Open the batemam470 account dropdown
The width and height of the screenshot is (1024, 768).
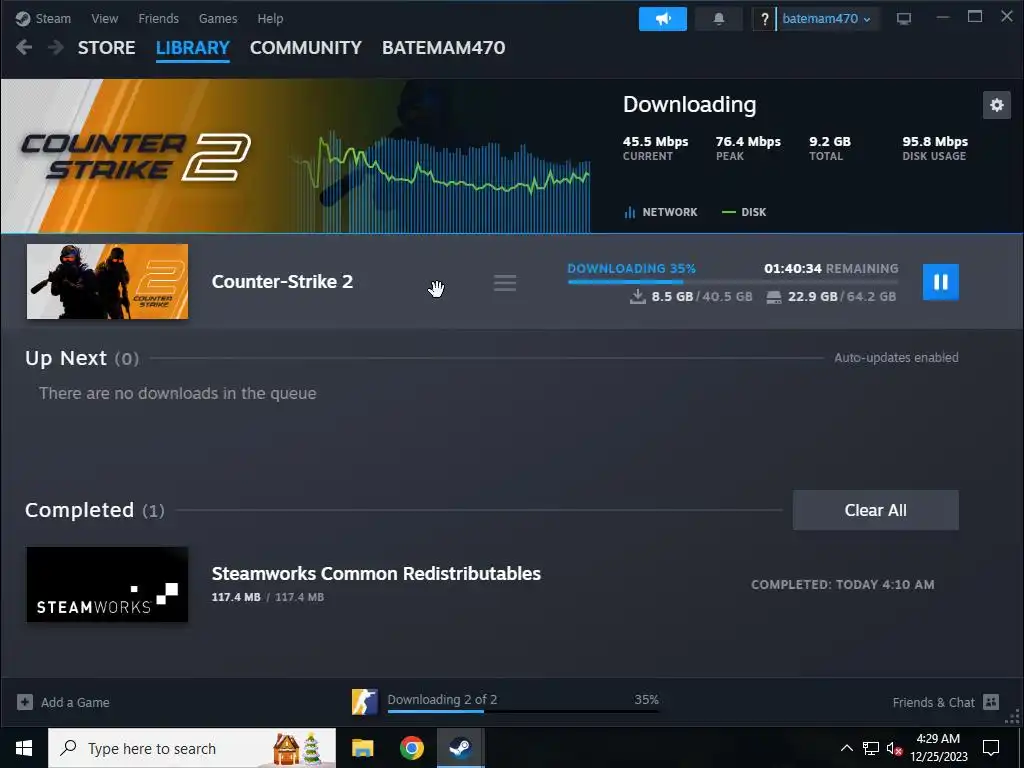coord(826,19)
